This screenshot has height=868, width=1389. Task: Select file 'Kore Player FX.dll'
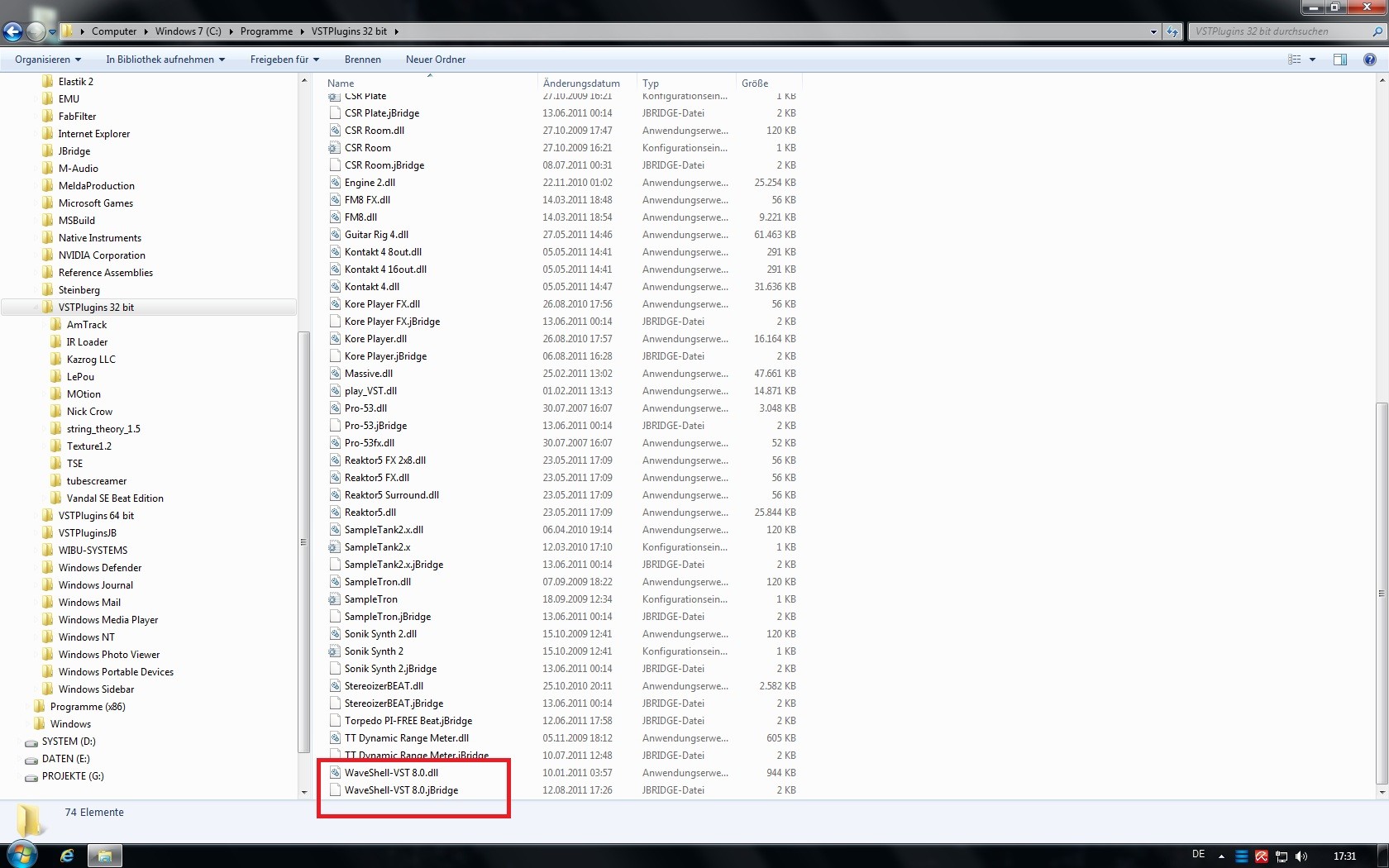[x=382, y=304]
